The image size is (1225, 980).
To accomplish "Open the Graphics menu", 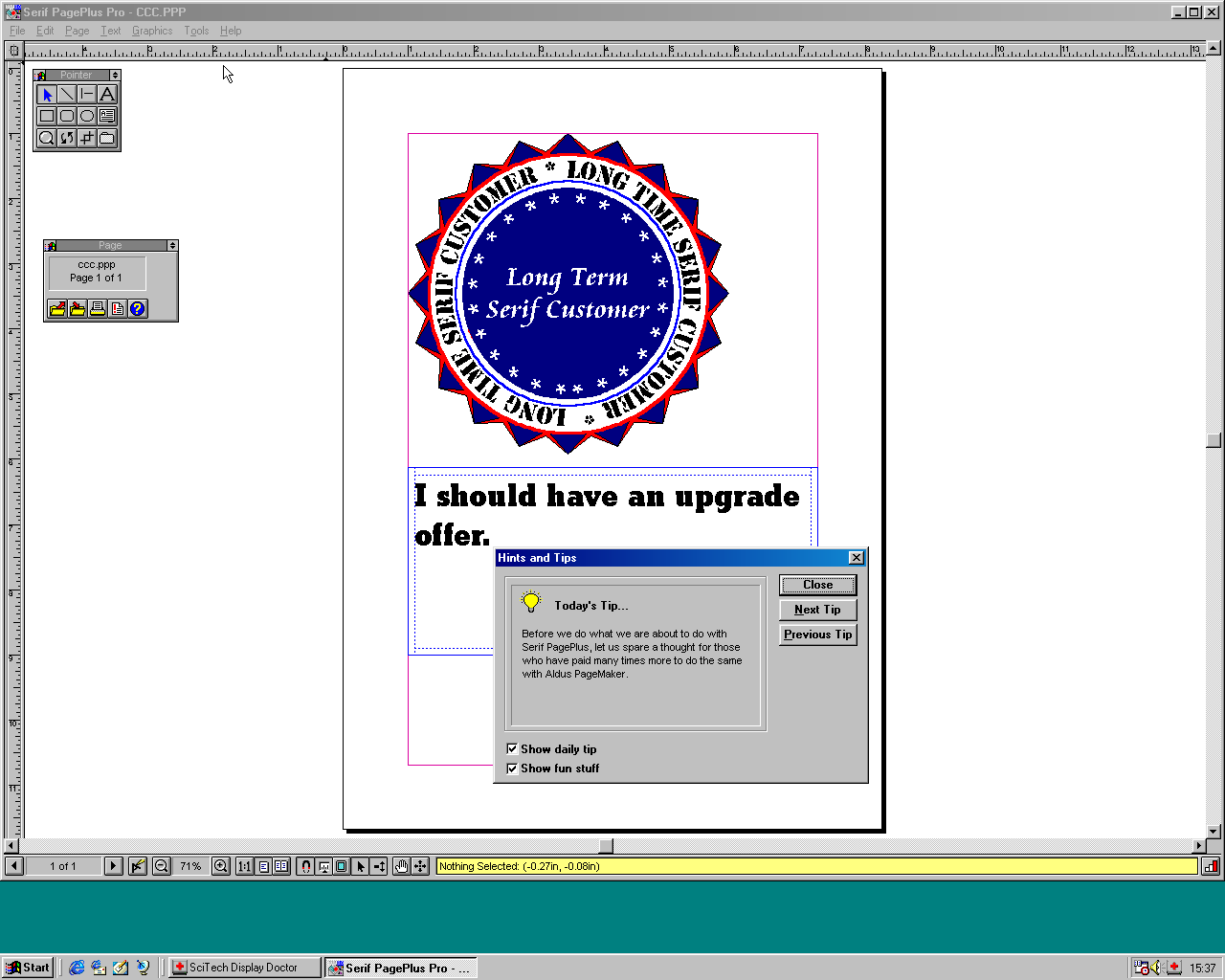I will pos(152,31).
